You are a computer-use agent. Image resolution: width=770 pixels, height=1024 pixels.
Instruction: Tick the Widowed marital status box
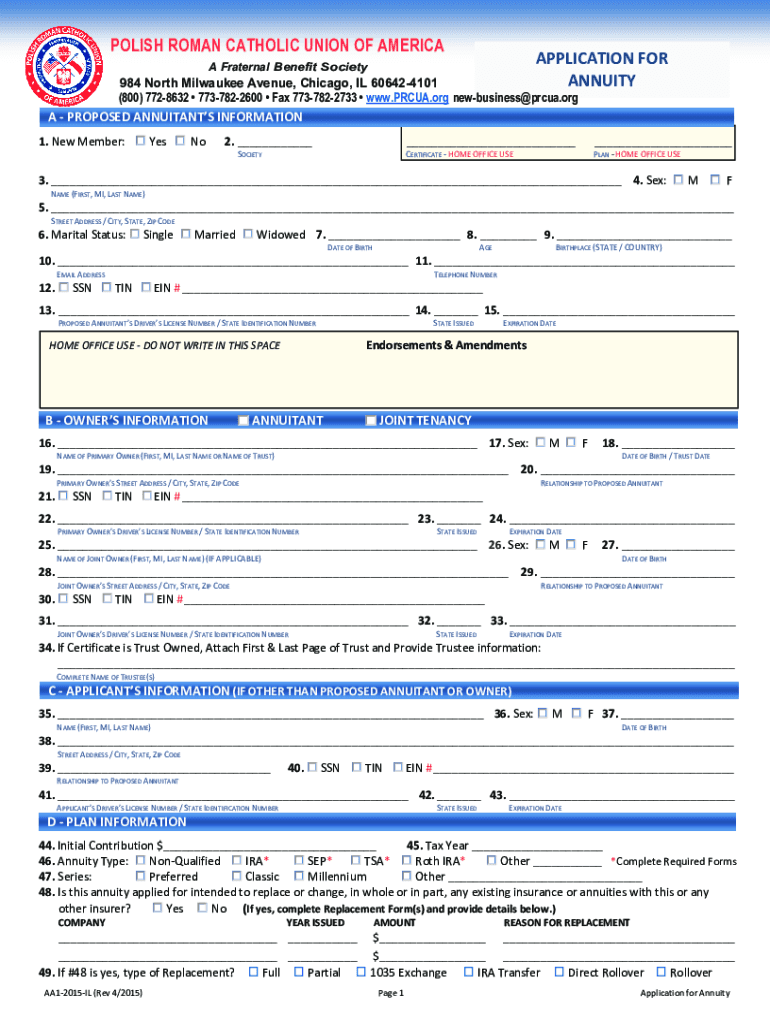coord(248,234)
